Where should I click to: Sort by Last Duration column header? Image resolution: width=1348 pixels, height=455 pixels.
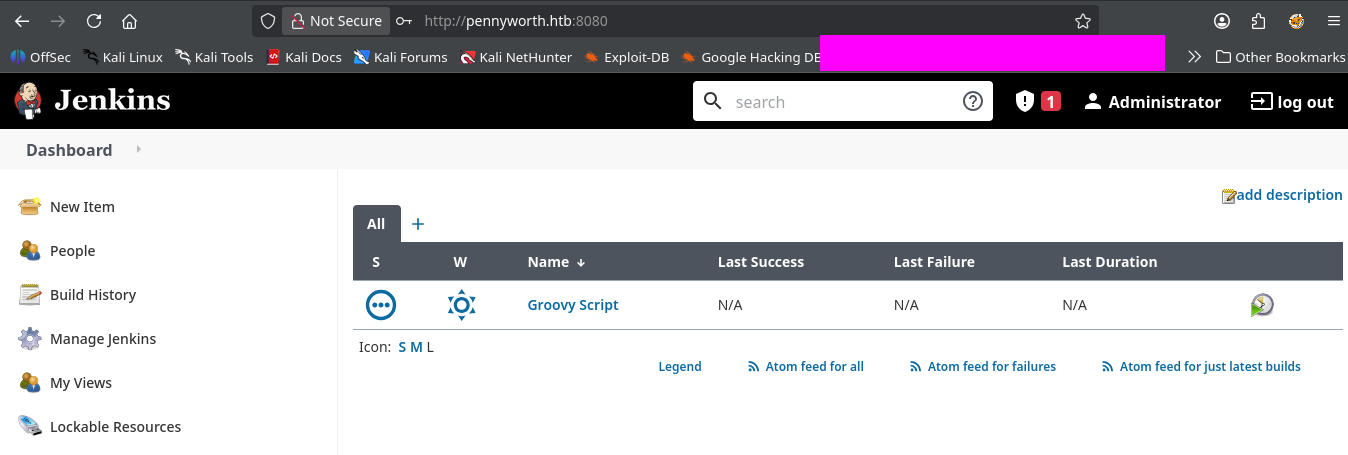pos(1110,262)
